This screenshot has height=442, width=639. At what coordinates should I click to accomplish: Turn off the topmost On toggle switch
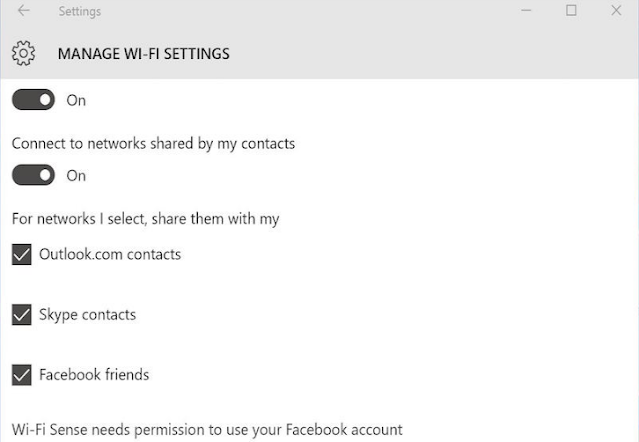[33, 100]
